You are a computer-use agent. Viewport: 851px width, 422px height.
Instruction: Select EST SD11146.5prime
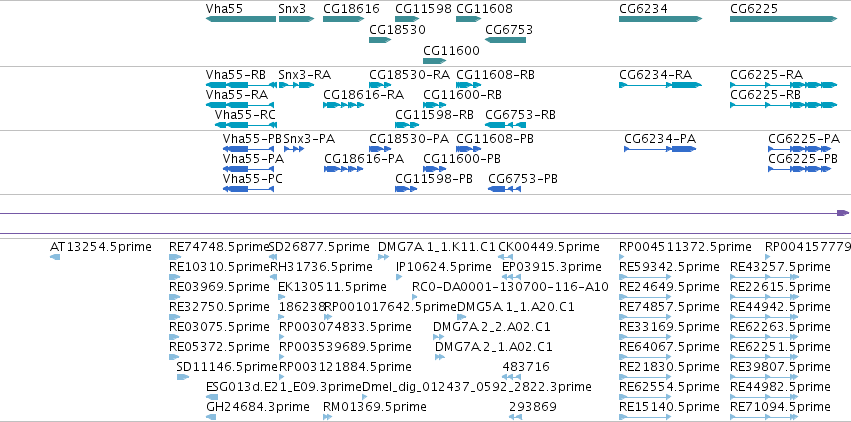click(183, 377)
